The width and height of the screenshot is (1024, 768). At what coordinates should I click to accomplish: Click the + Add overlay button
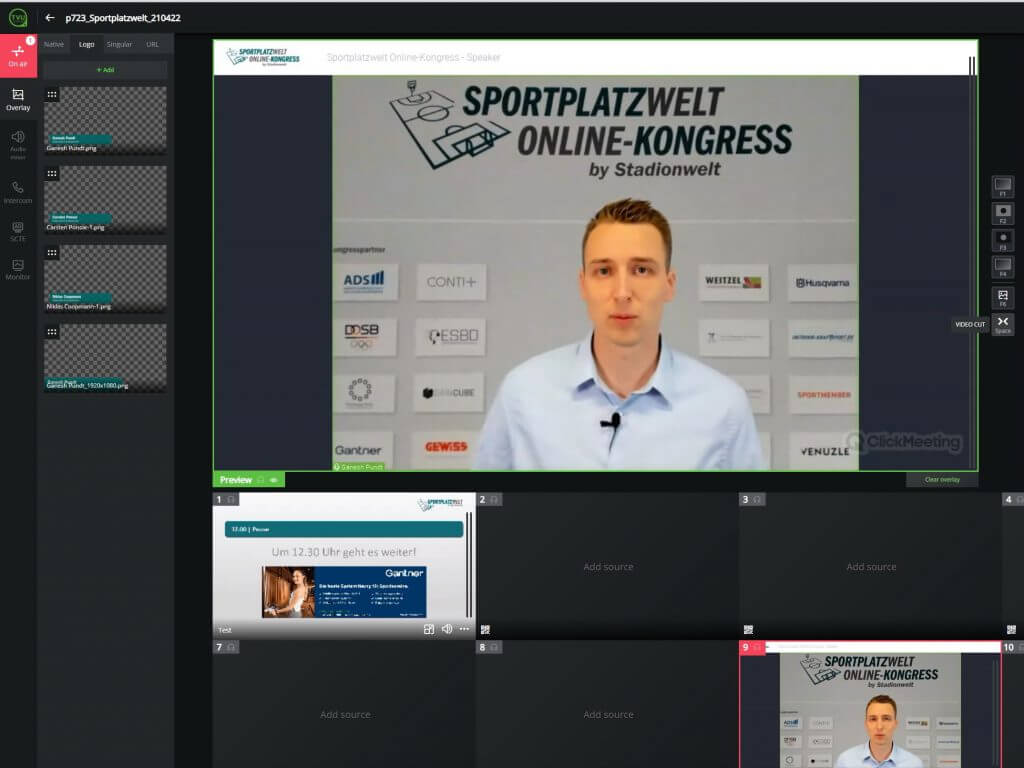click(105, 70)
